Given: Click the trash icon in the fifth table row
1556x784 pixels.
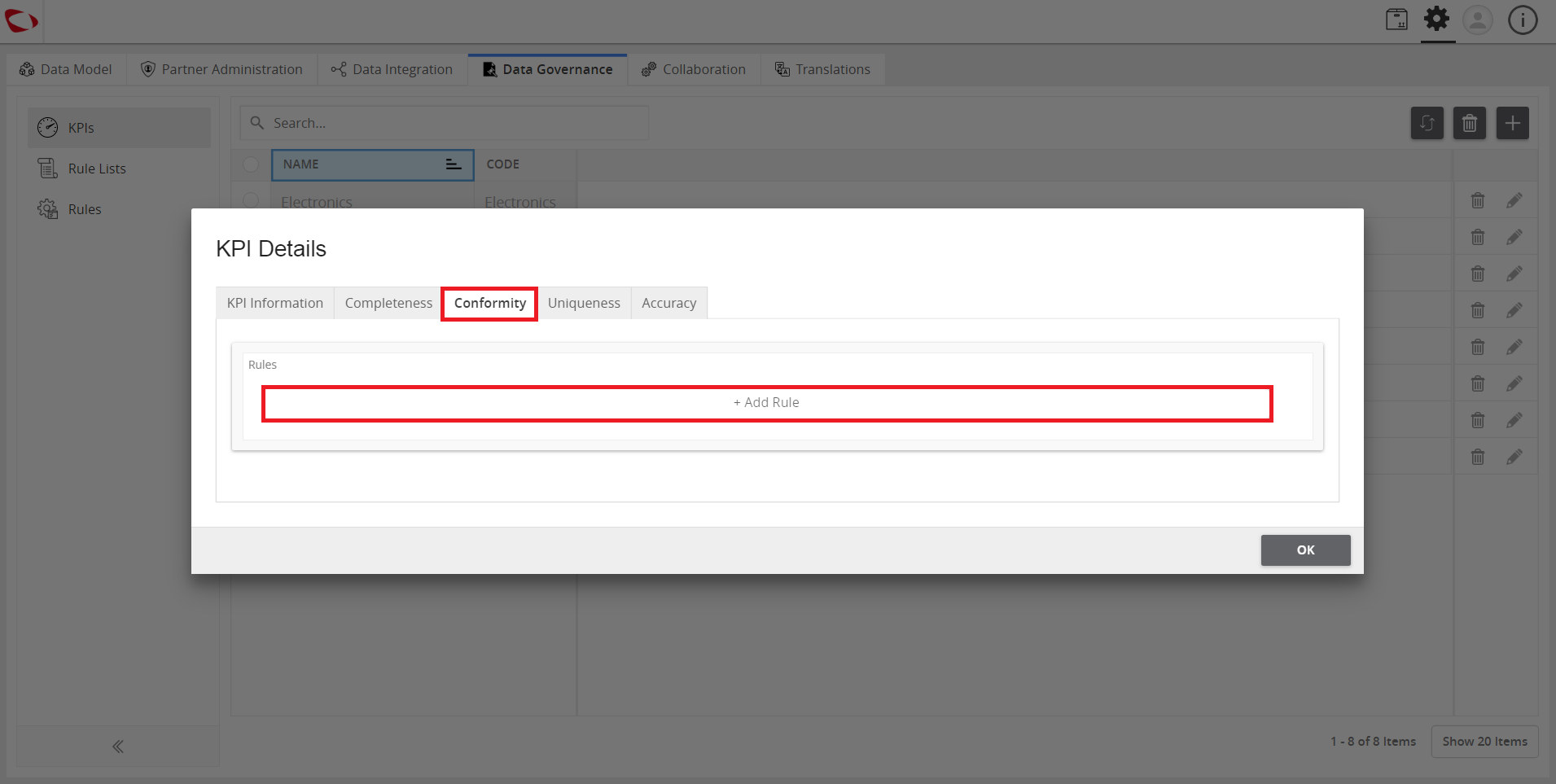Looking at the screenshot, I should pos(1478,347).
